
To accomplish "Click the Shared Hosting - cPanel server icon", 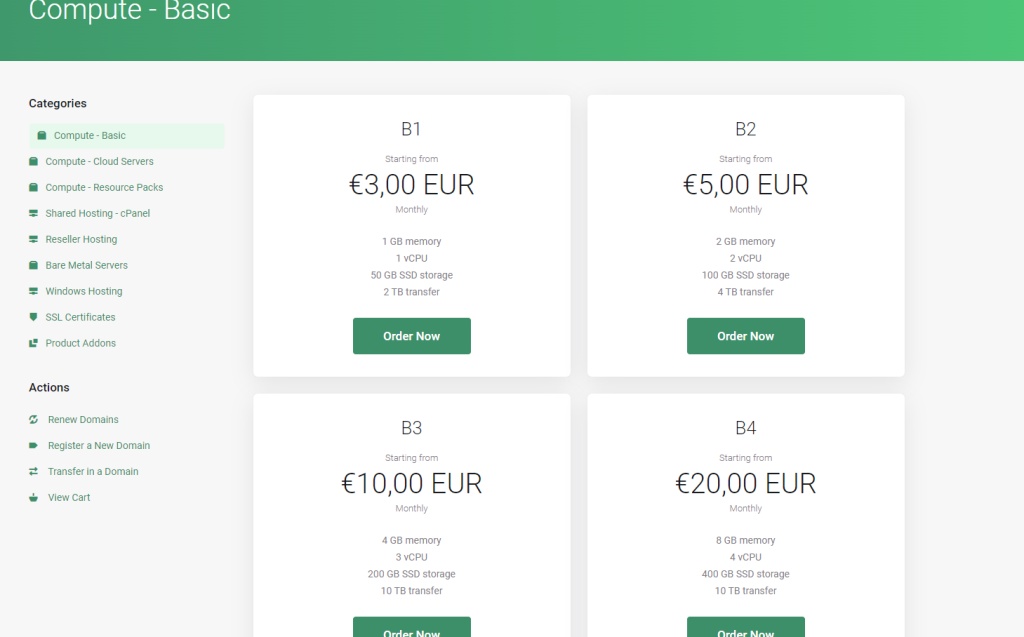I will (x=33, y=213).
